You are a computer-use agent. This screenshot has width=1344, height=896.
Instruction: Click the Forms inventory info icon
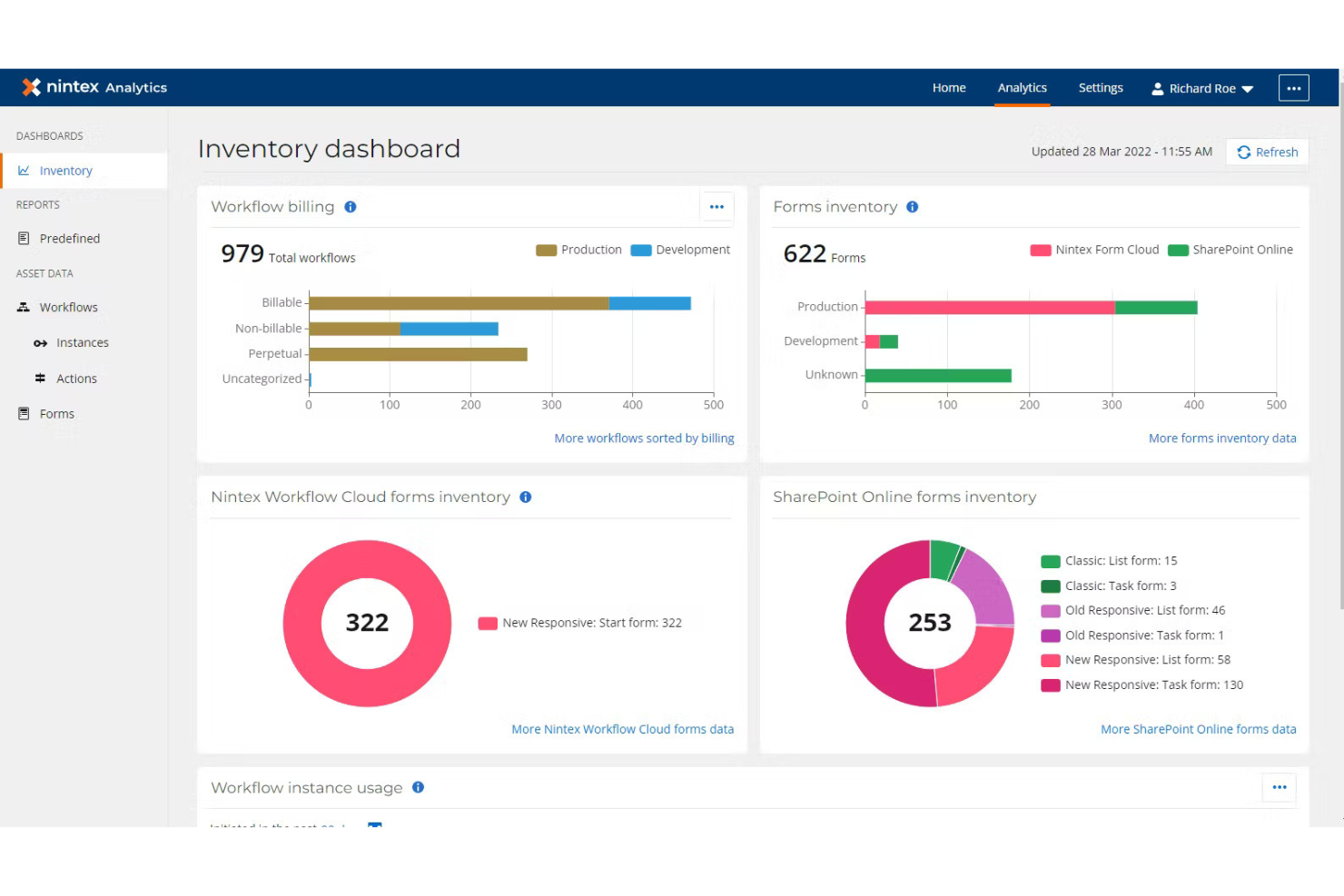click(x=913, y=207)
